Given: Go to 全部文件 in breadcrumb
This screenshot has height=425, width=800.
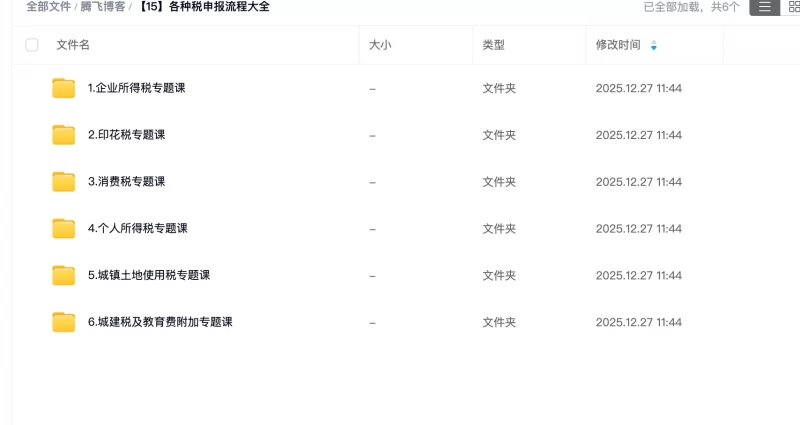Looking at the screenshot, I should tap(47, 7).
